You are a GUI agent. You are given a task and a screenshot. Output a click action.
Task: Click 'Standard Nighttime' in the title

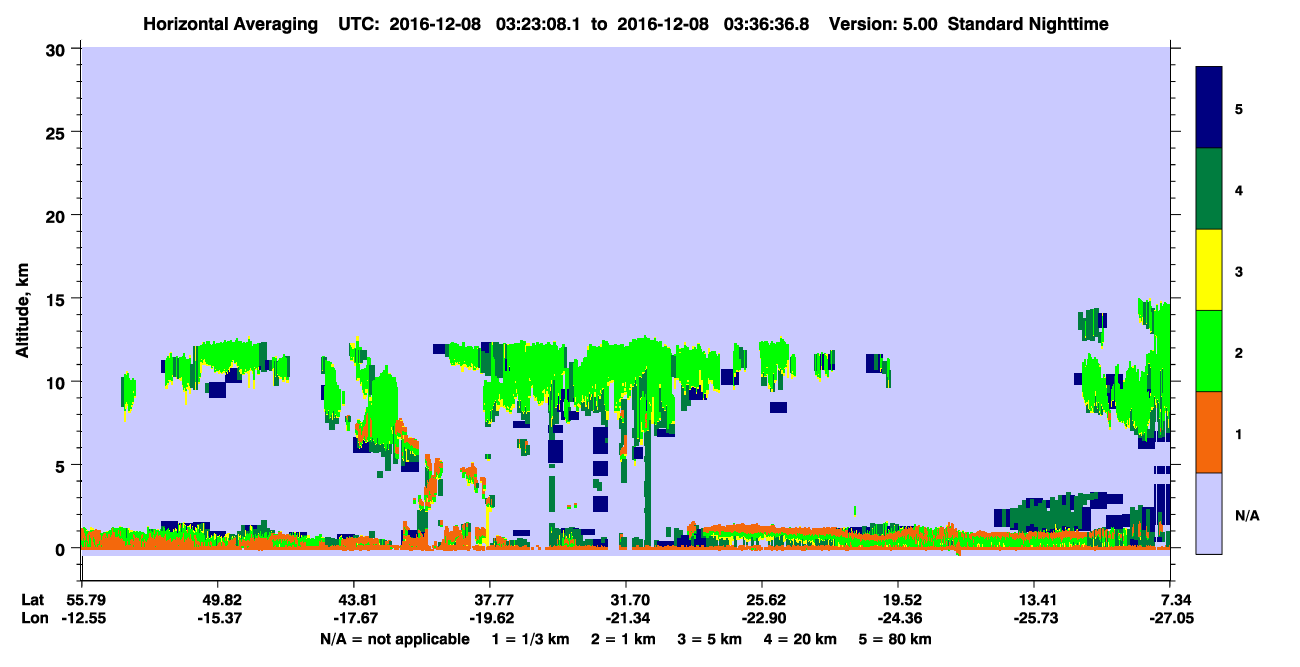tap(1028, 23)
